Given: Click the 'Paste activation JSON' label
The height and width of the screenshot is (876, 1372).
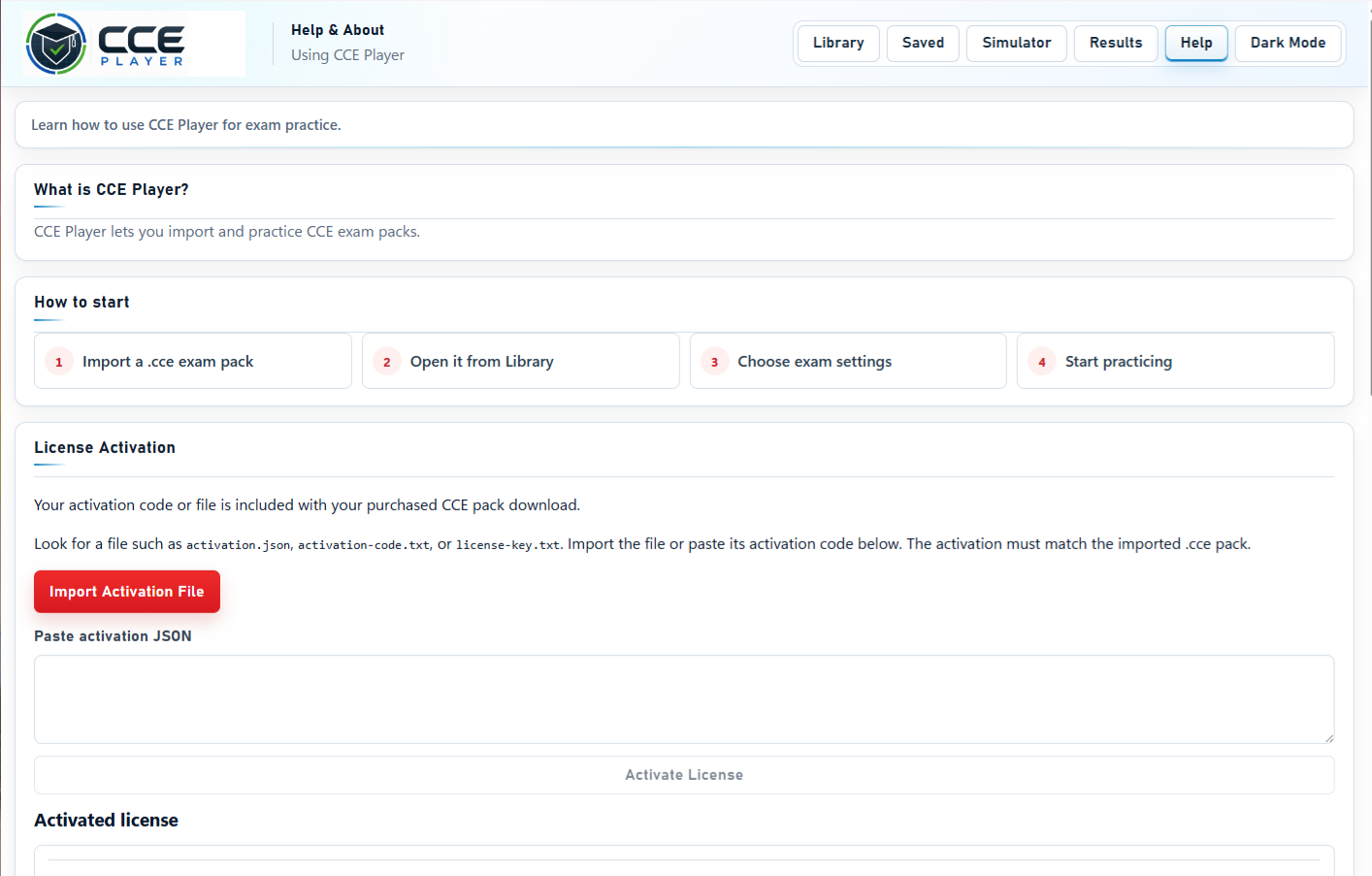Looking at the screenshot, I should 113,636.
